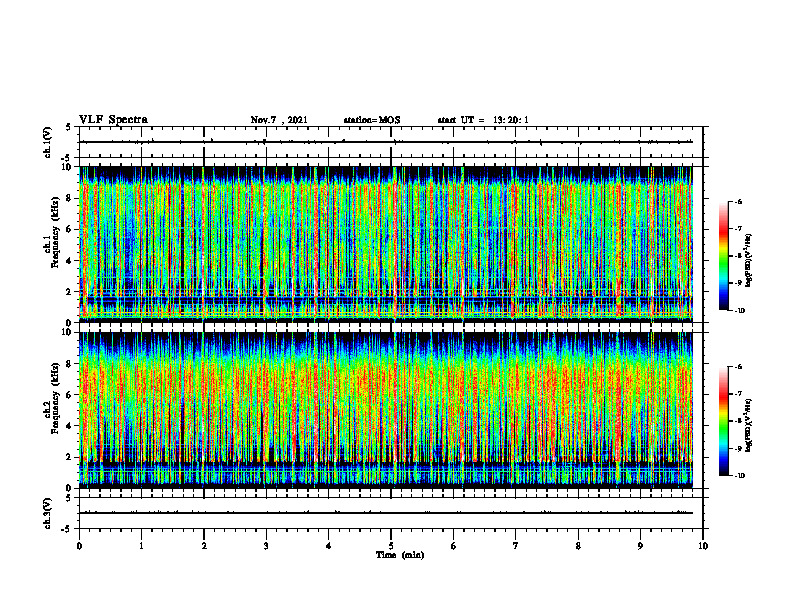Click the ch.1 voltage waveform trace panel
The image size is (792, 612).
(x=391, y=142)
